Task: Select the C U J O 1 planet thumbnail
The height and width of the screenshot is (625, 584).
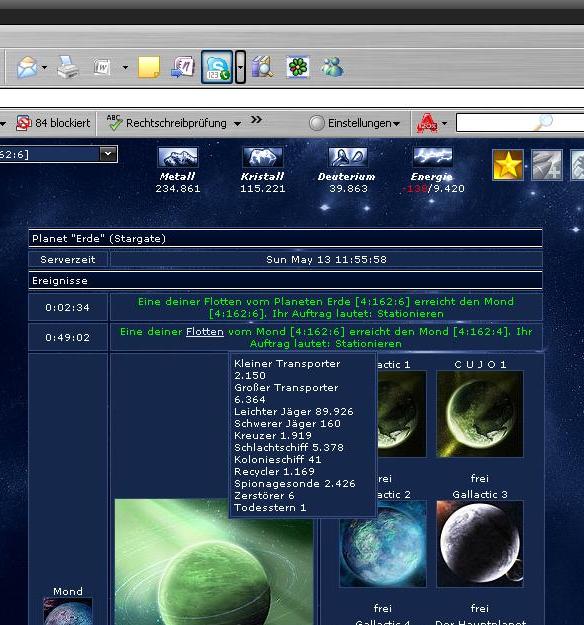Action: coord(480,414)
